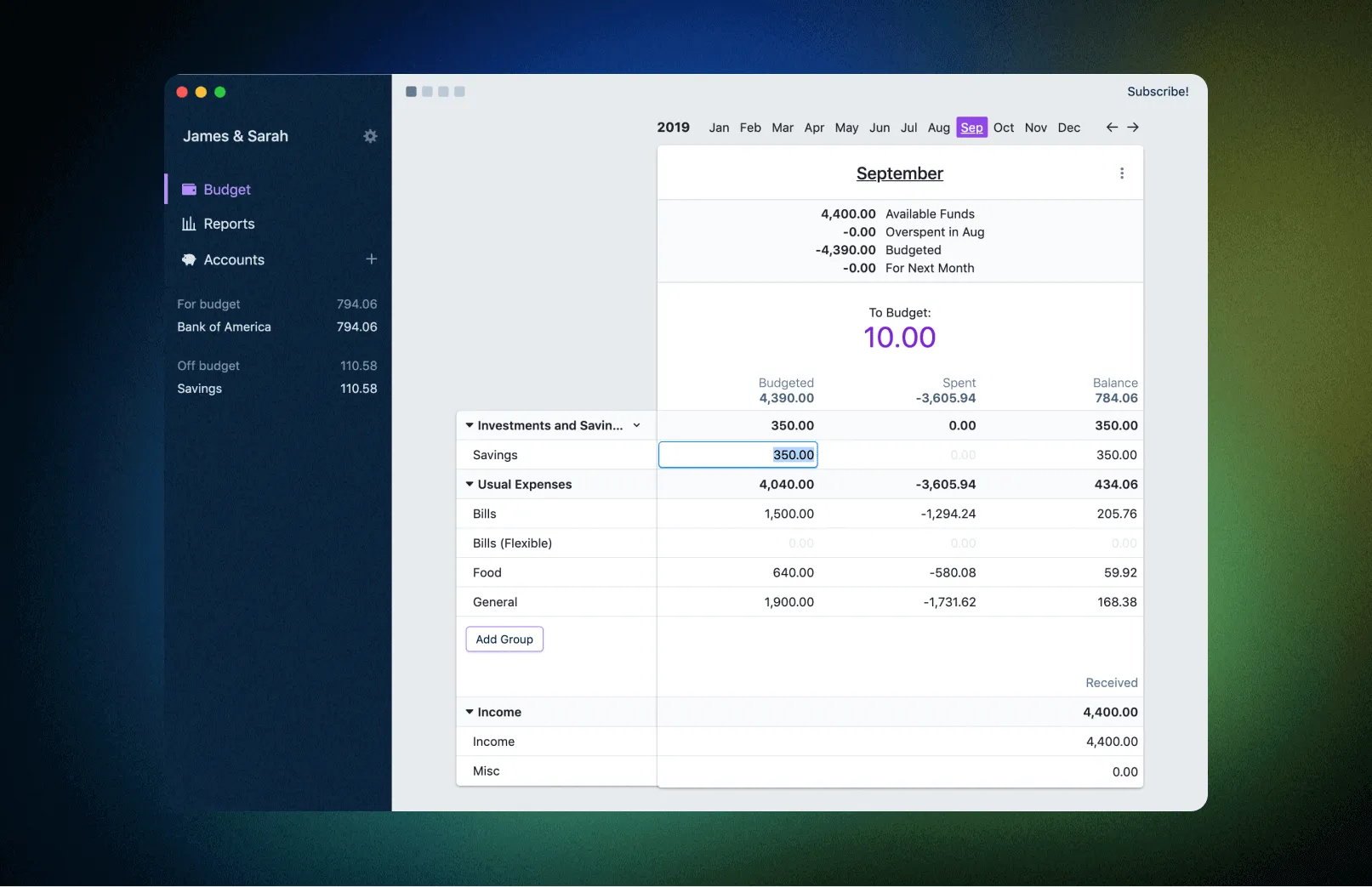Screen dimensions: 1372x887
Task: Switch to Jan month
Action: pos(719,128)
